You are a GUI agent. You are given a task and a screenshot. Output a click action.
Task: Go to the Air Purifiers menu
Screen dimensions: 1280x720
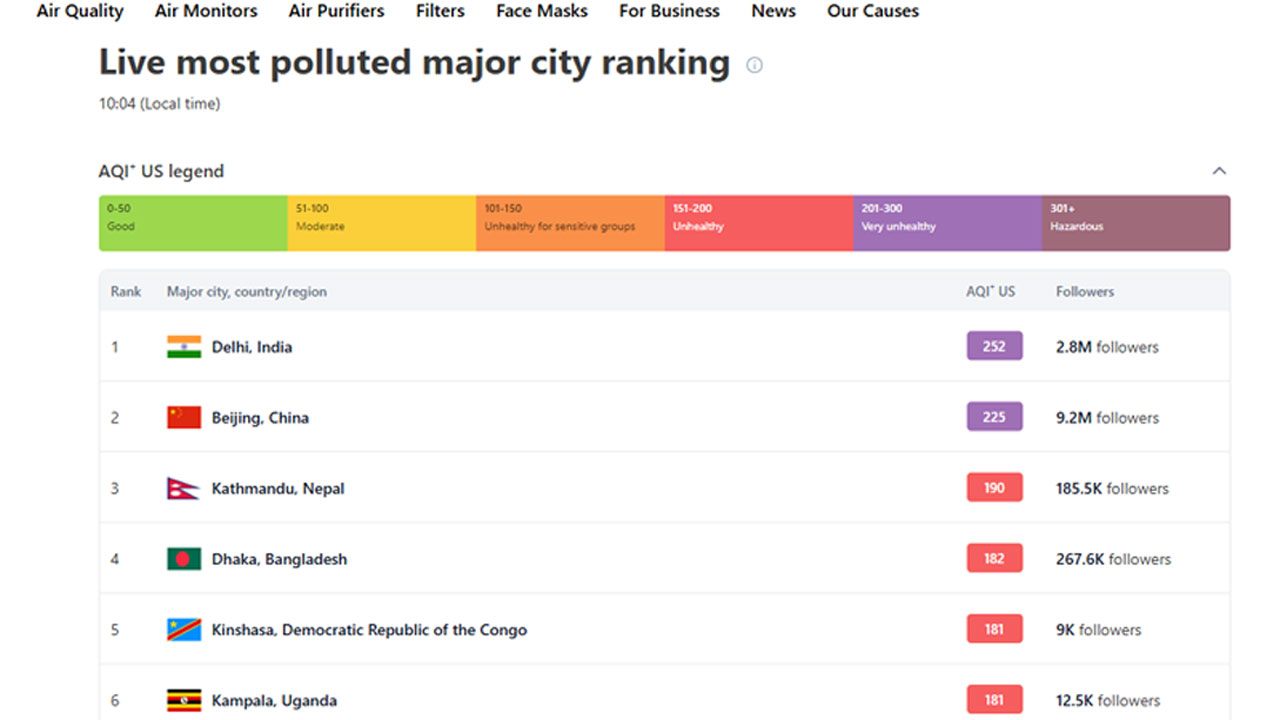(x=336, y=11)
